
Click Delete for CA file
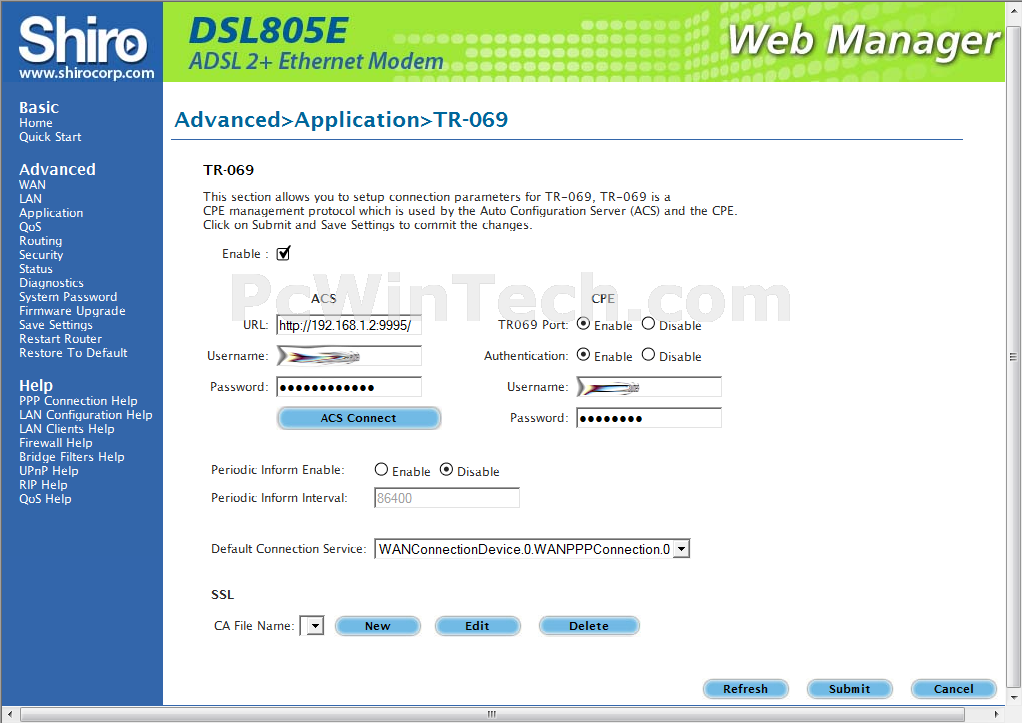click(589, 626)
